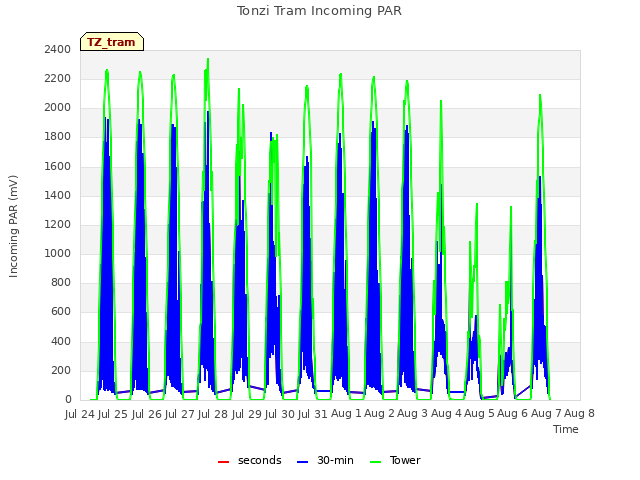Click the blue 30-min peak on Jul 24
The image size is (640, 480).
(106, 118)
